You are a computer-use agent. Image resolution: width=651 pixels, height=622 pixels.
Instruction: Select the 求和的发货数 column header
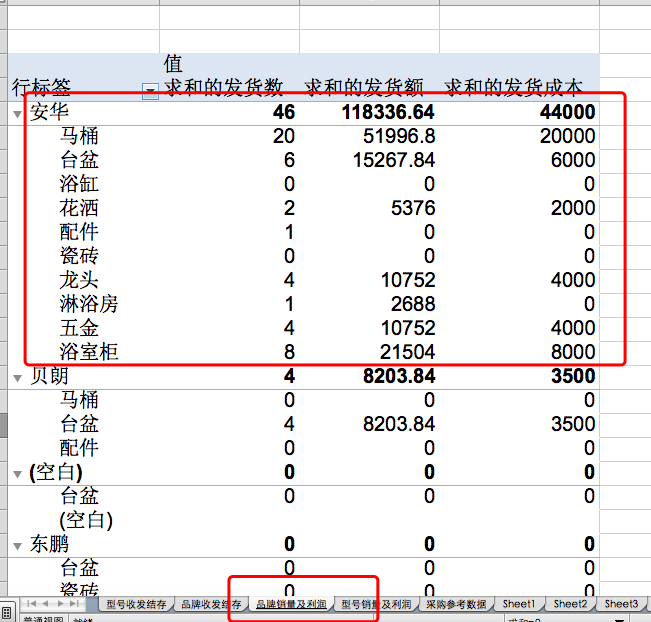[223, 88]
